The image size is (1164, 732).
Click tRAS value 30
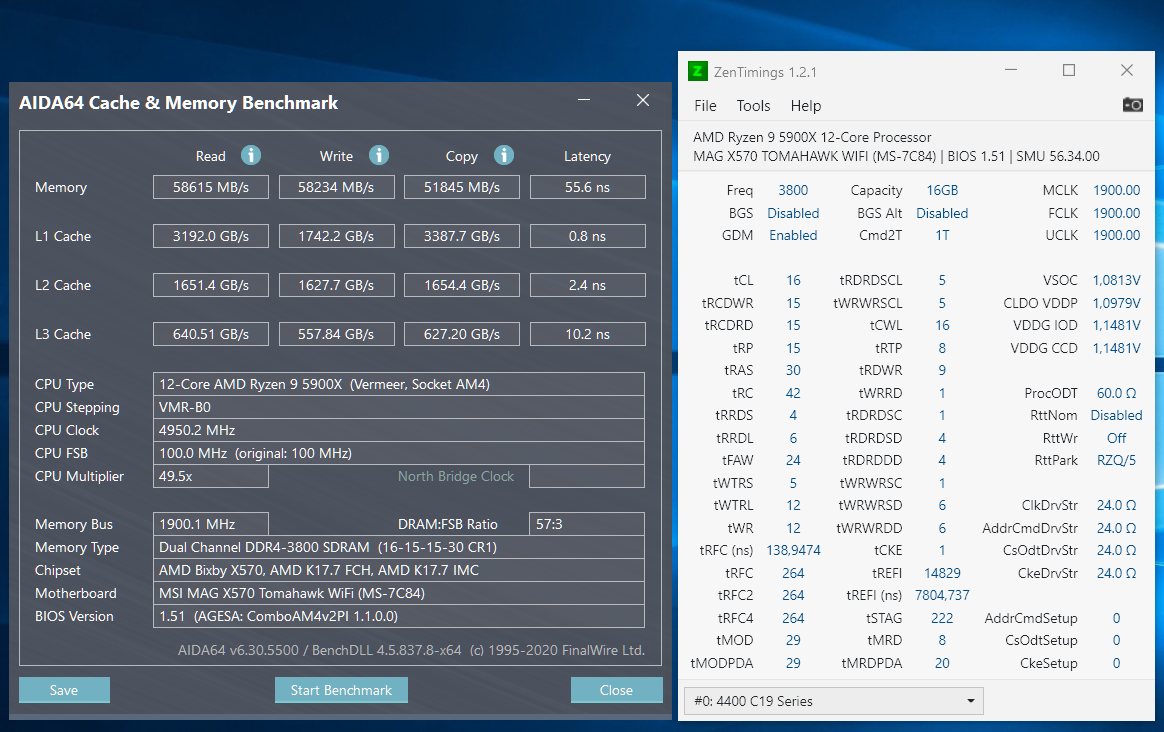tap(793, 370)
